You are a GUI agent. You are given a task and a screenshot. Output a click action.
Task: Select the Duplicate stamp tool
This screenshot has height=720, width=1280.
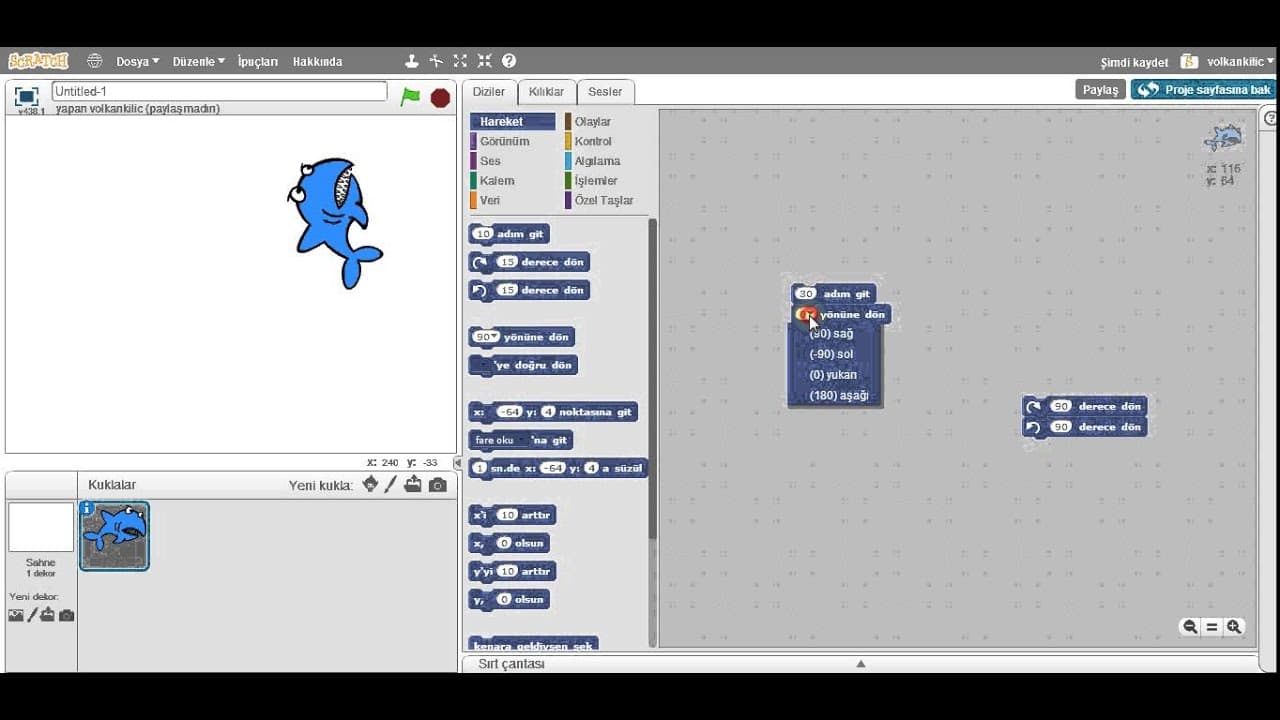tap(411, 61)
